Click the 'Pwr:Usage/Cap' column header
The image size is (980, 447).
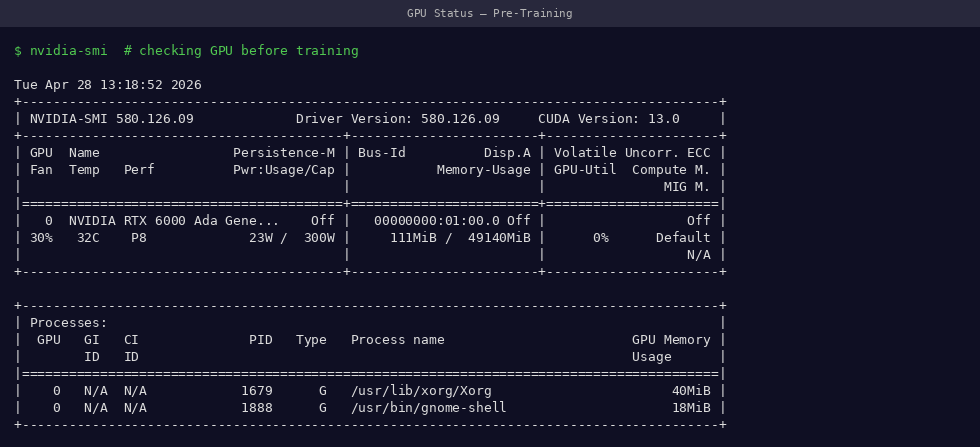(x=284, y=169)
